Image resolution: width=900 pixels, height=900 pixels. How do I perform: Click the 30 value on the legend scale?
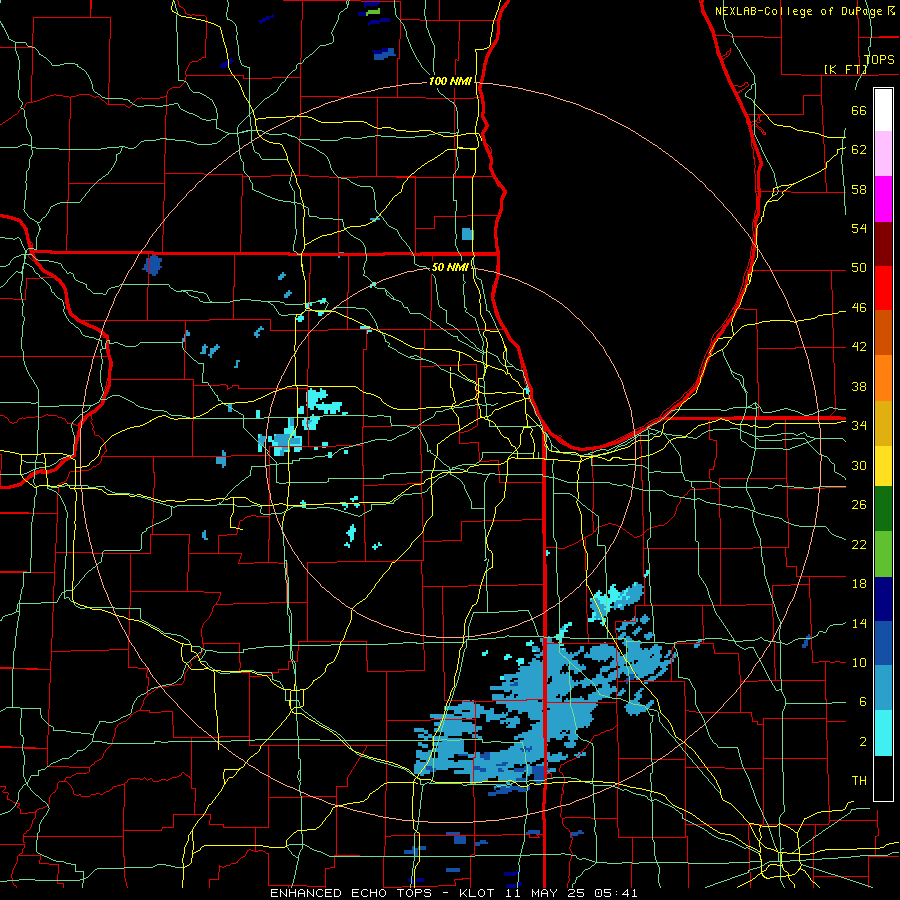(859, 465)
